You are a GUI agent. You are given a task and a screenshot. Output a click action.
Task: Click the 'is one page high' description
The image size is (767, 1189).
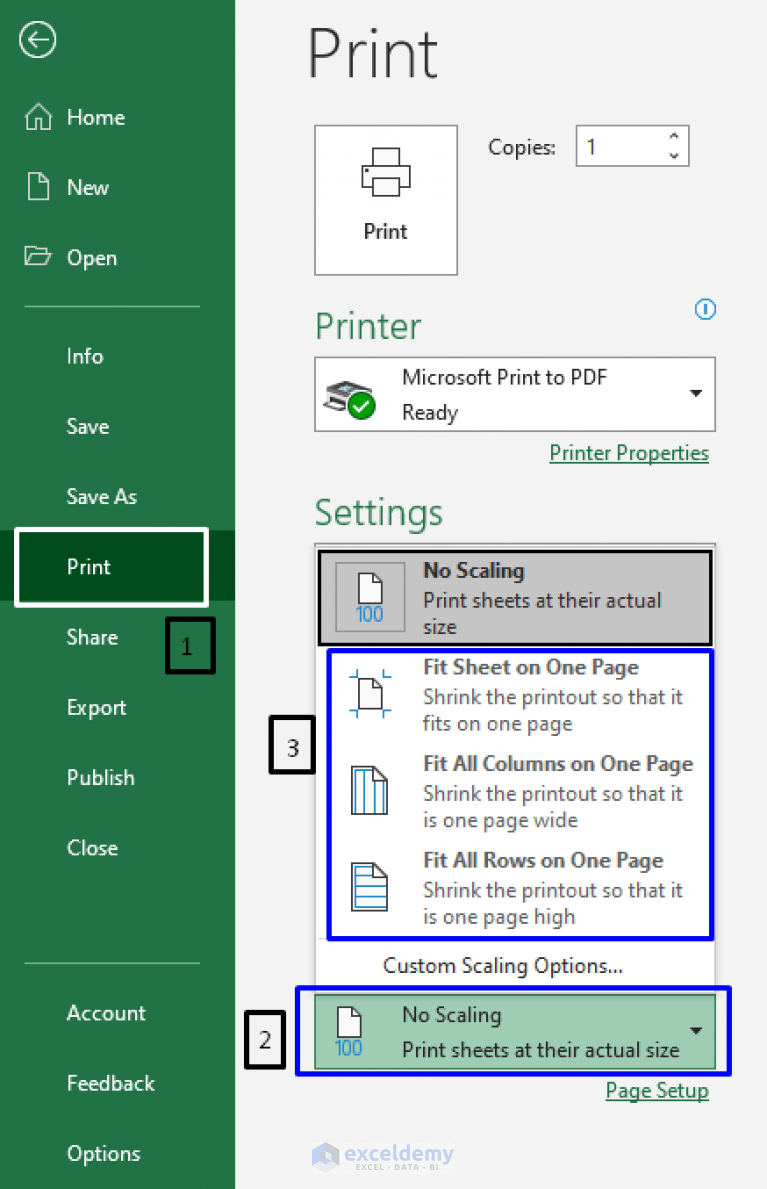click(x=499, y=917)
